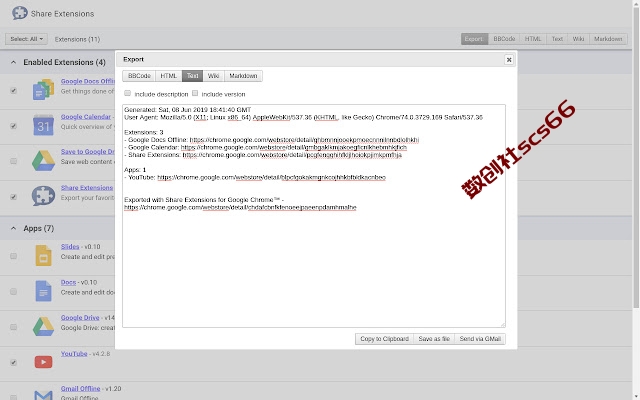Open the YouTube app link
640x400 pixels.
tap(74, 353)
